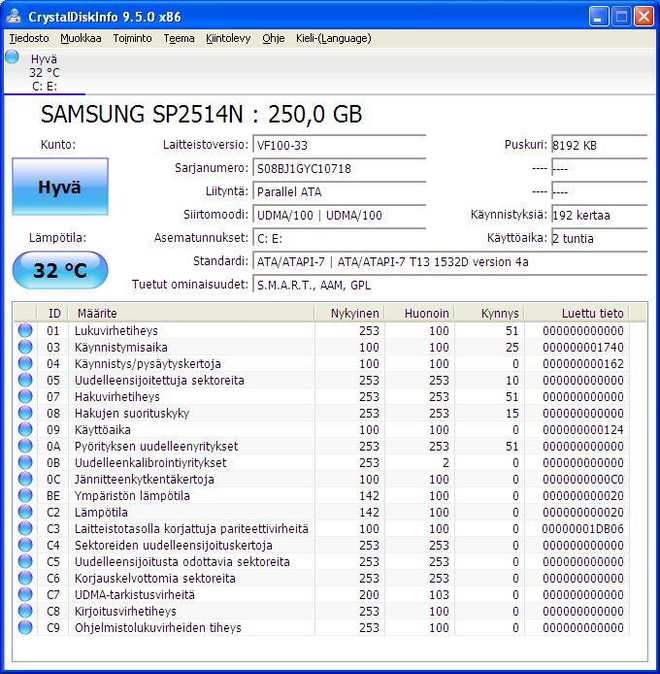Viewport: 660px width, 674px height.
Task: Click status orb for Uudelleensijoitettuja sektoreita row
Action: click(25, 380)
